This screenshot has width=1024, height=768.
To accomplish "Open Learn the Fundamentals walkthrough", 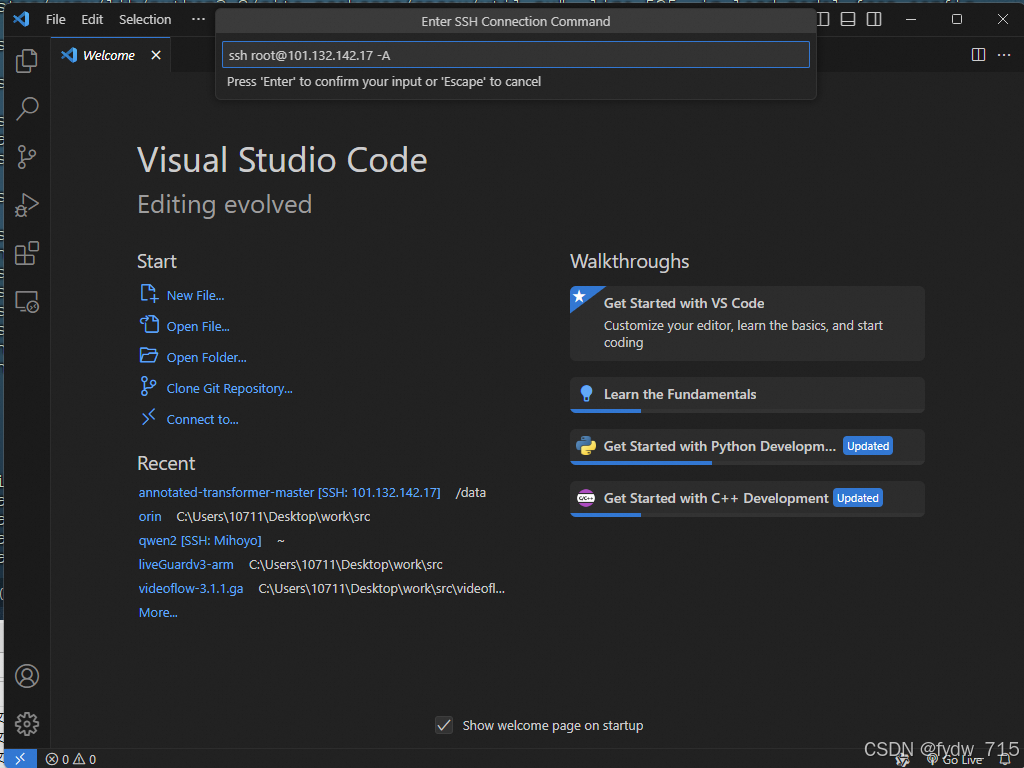I will (747, 394).
